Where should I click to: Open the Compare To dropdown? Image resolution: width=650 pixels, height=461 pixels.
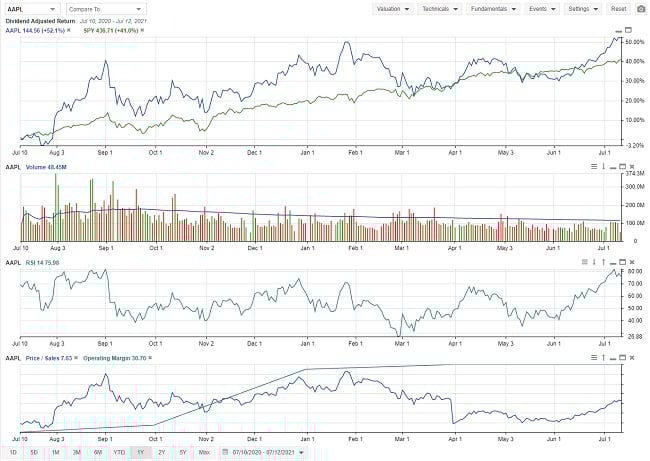[106, 9]
